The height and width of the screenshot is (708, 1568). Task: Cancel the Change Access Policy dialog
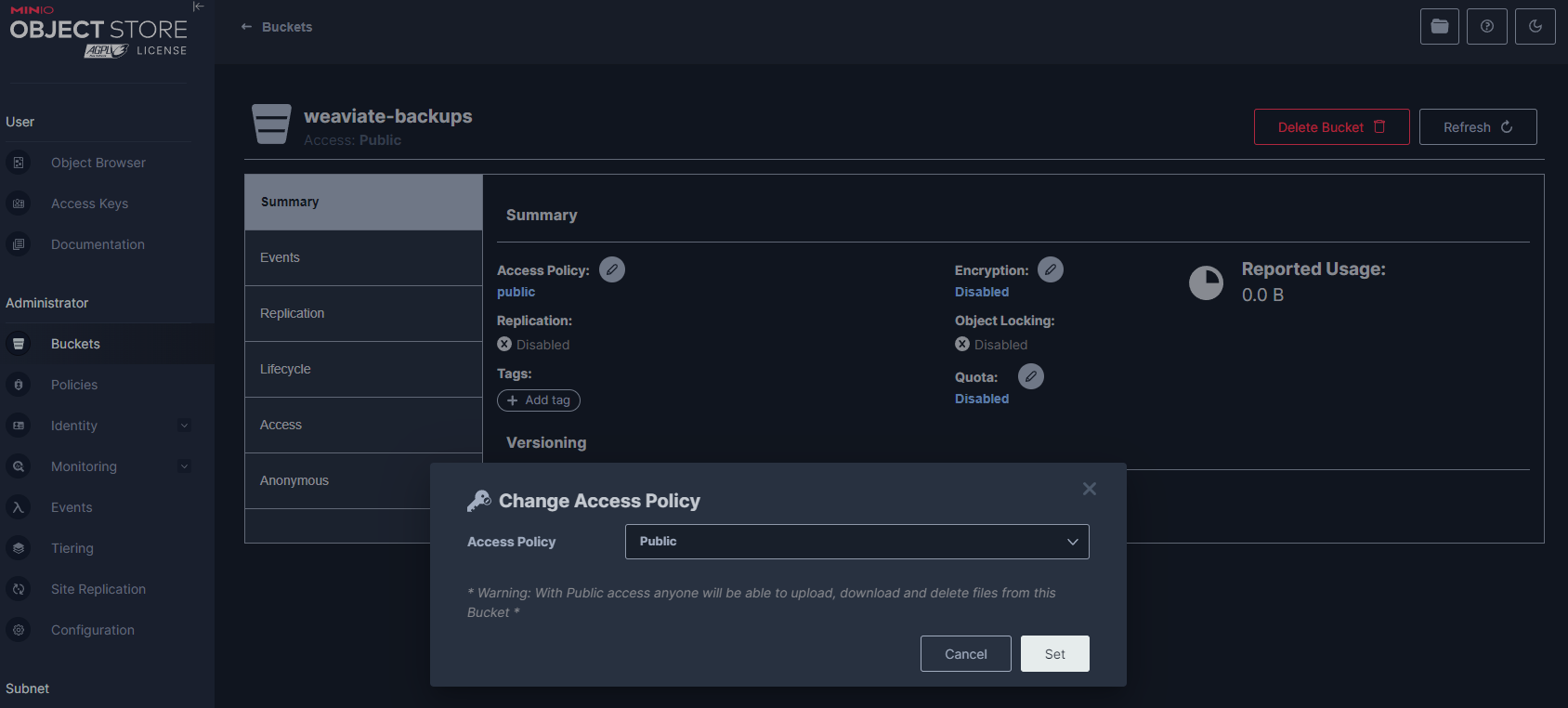point(965,654)
